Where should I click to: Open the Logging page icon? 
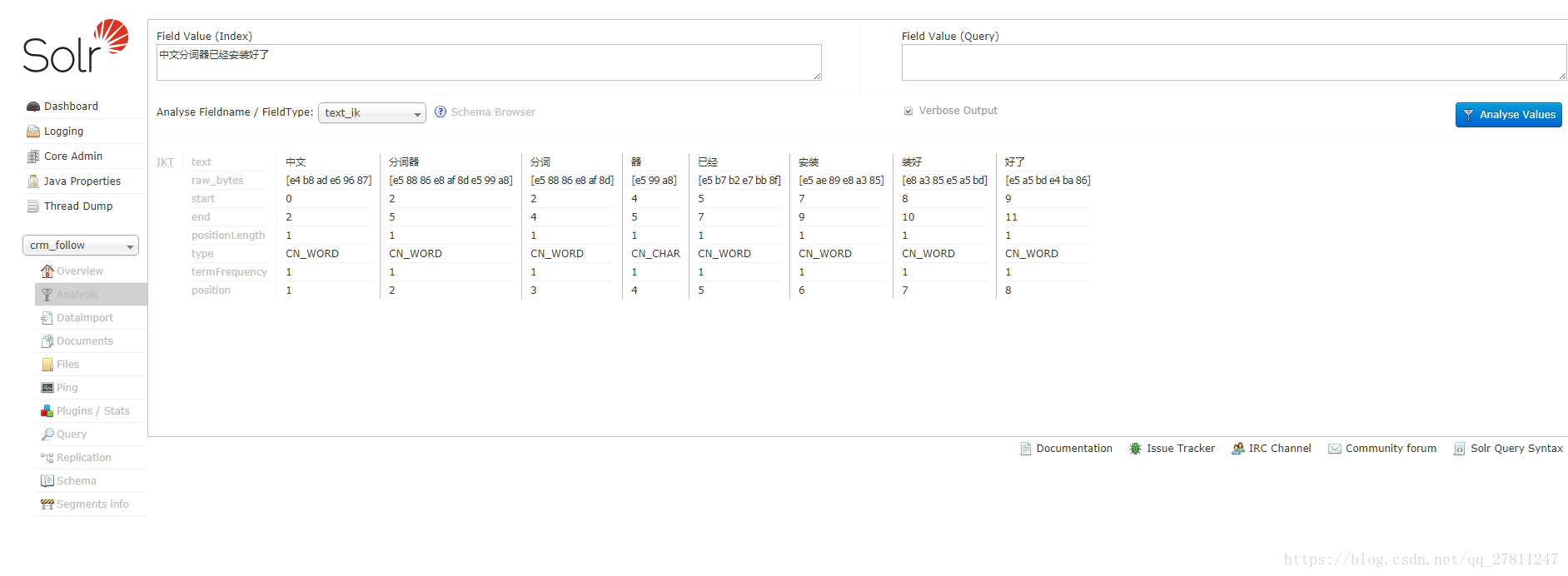(33, 132)
